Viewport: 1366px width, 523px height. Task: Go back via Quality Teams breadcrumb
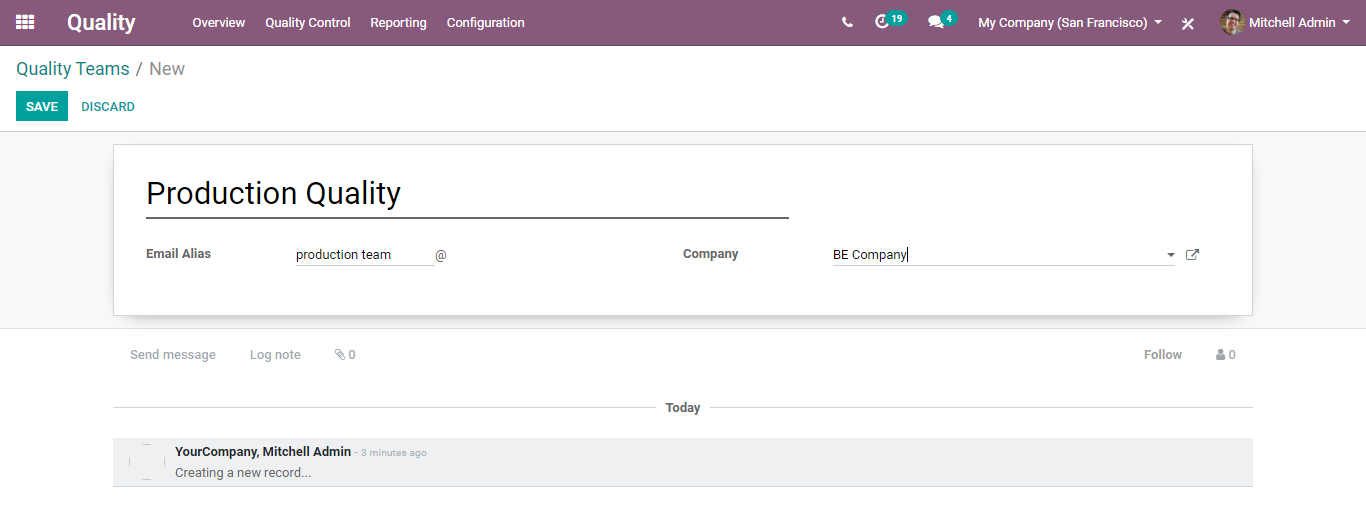coord(73,69)
